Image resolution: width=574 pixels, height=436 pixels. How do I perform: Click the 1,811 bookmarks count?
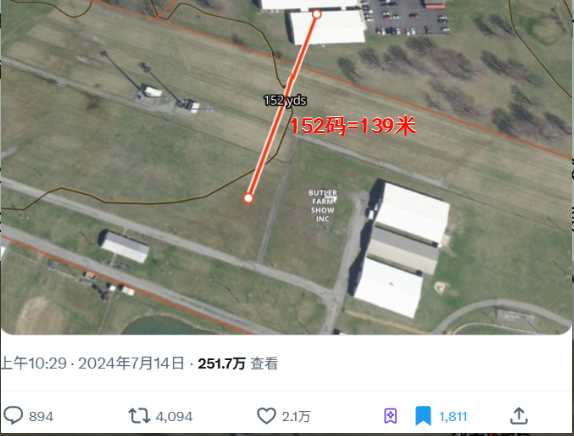point(453,417)
